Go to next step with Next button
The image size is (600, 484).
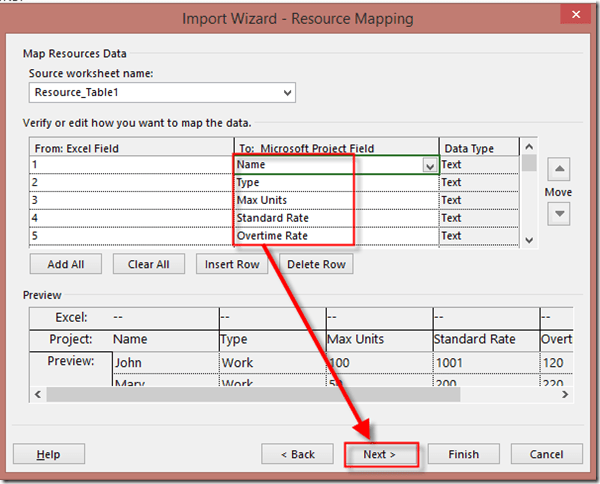380,454
